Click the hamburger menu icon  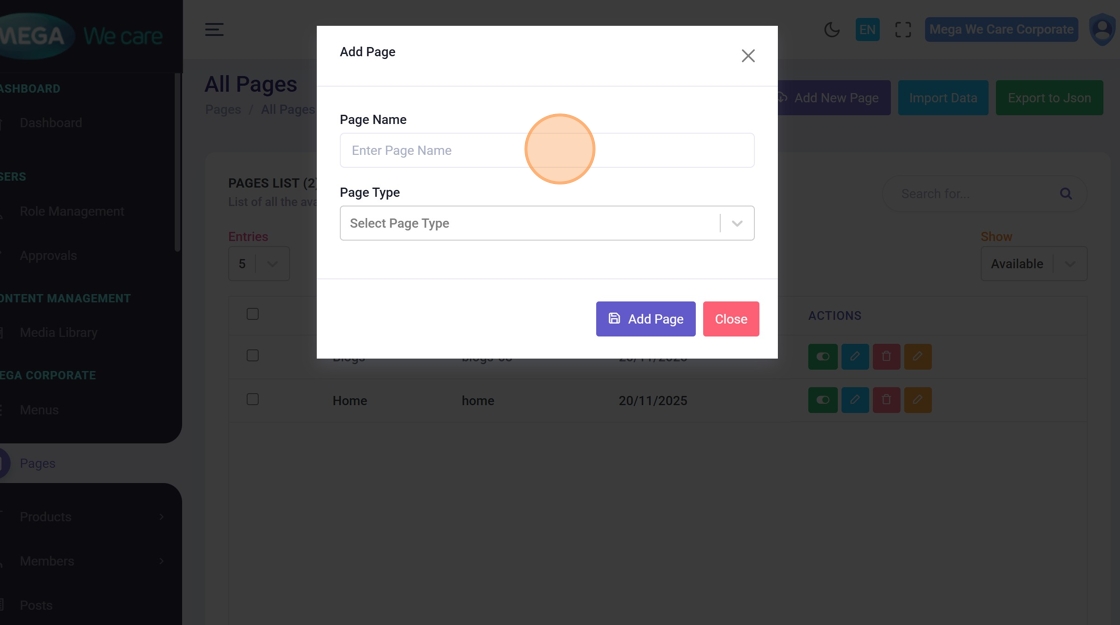[214, 30]
